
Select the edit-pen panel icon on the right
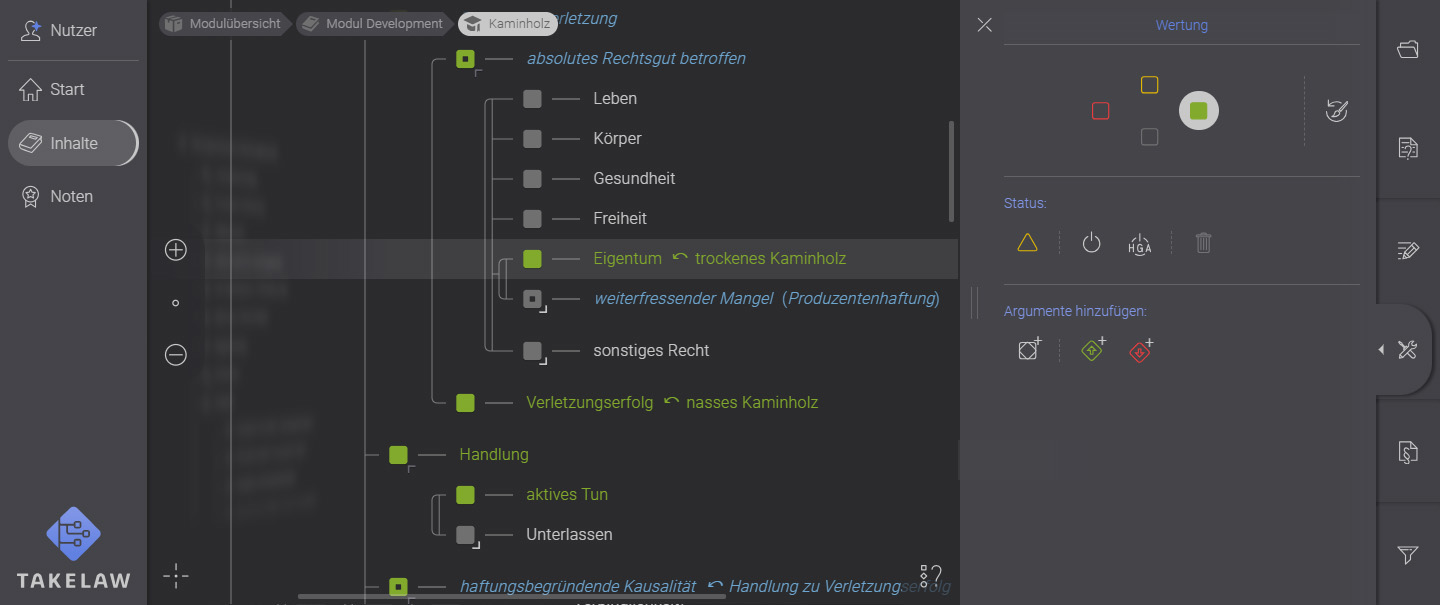point(1407,250)
